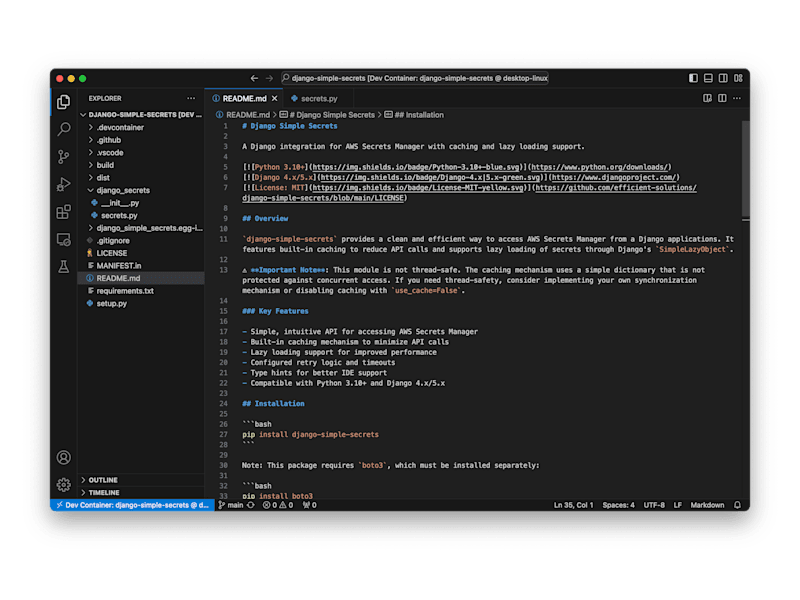
Task: Change encoding via UTF-8 status item
Action: click(x=654, y=505)
